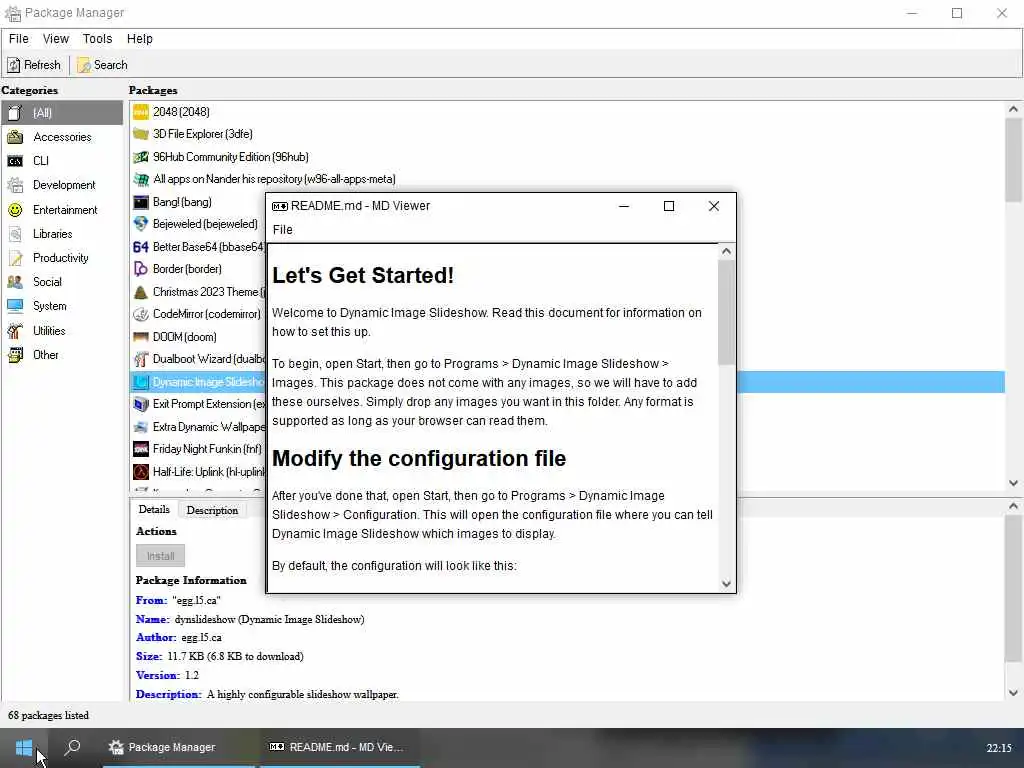Screen dimensions: 1024x768
Task: Click the Better Base64 package icon
Action: (140, 247)
